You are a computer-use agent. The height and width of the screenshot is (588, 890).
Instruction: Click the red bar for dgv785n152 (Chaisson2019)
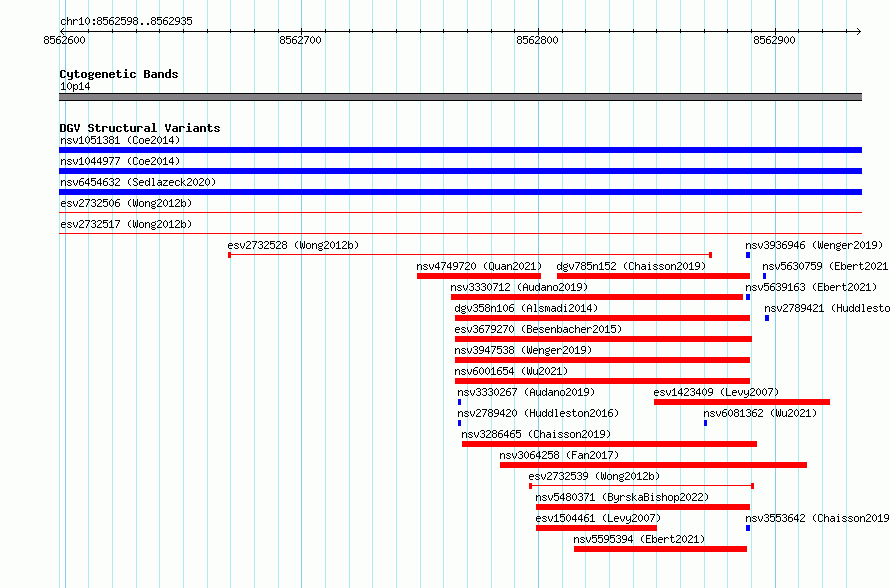tap(653, 276)
